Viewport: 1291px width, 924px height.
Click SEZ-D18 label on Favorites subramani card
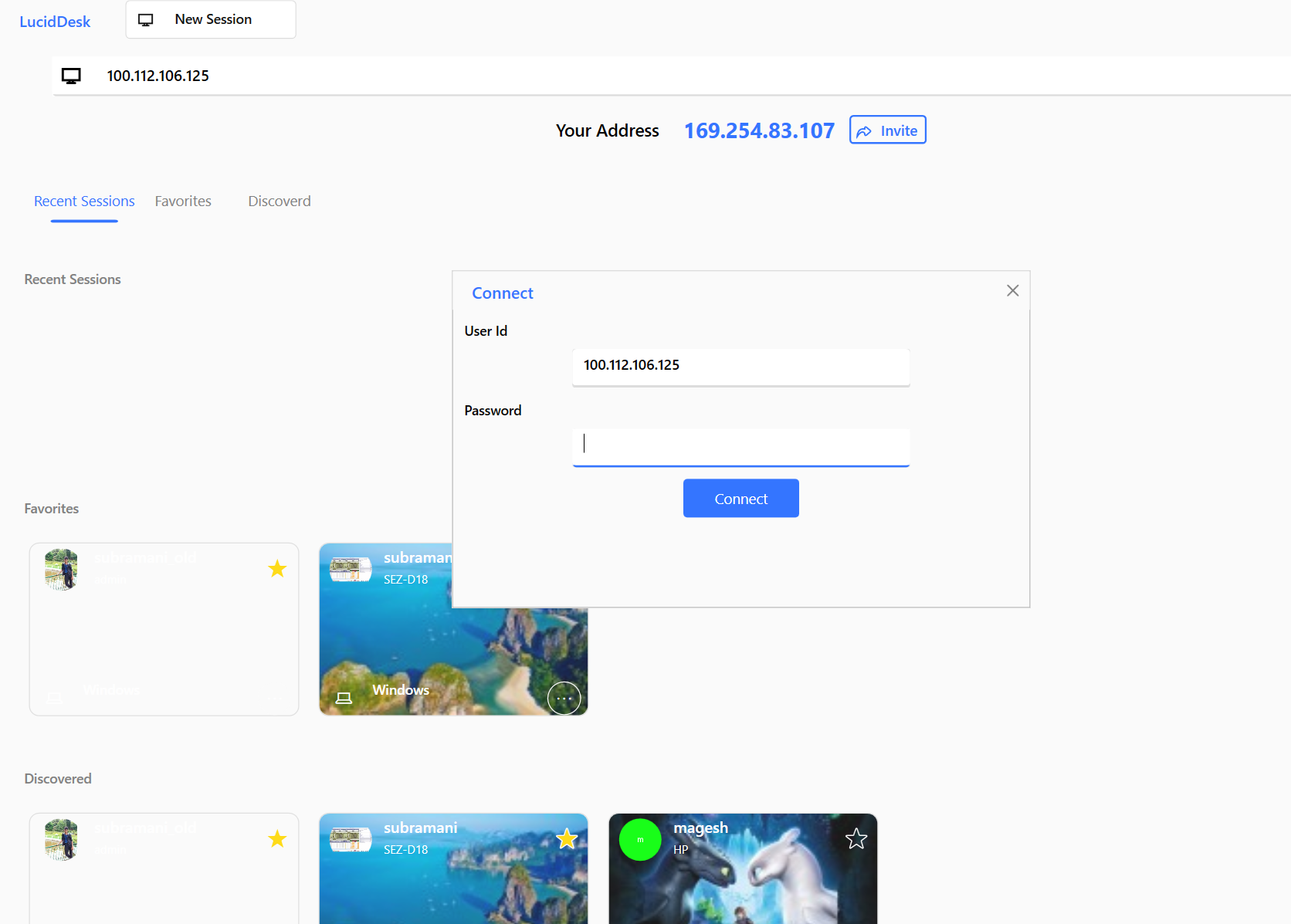click(406, 580)
